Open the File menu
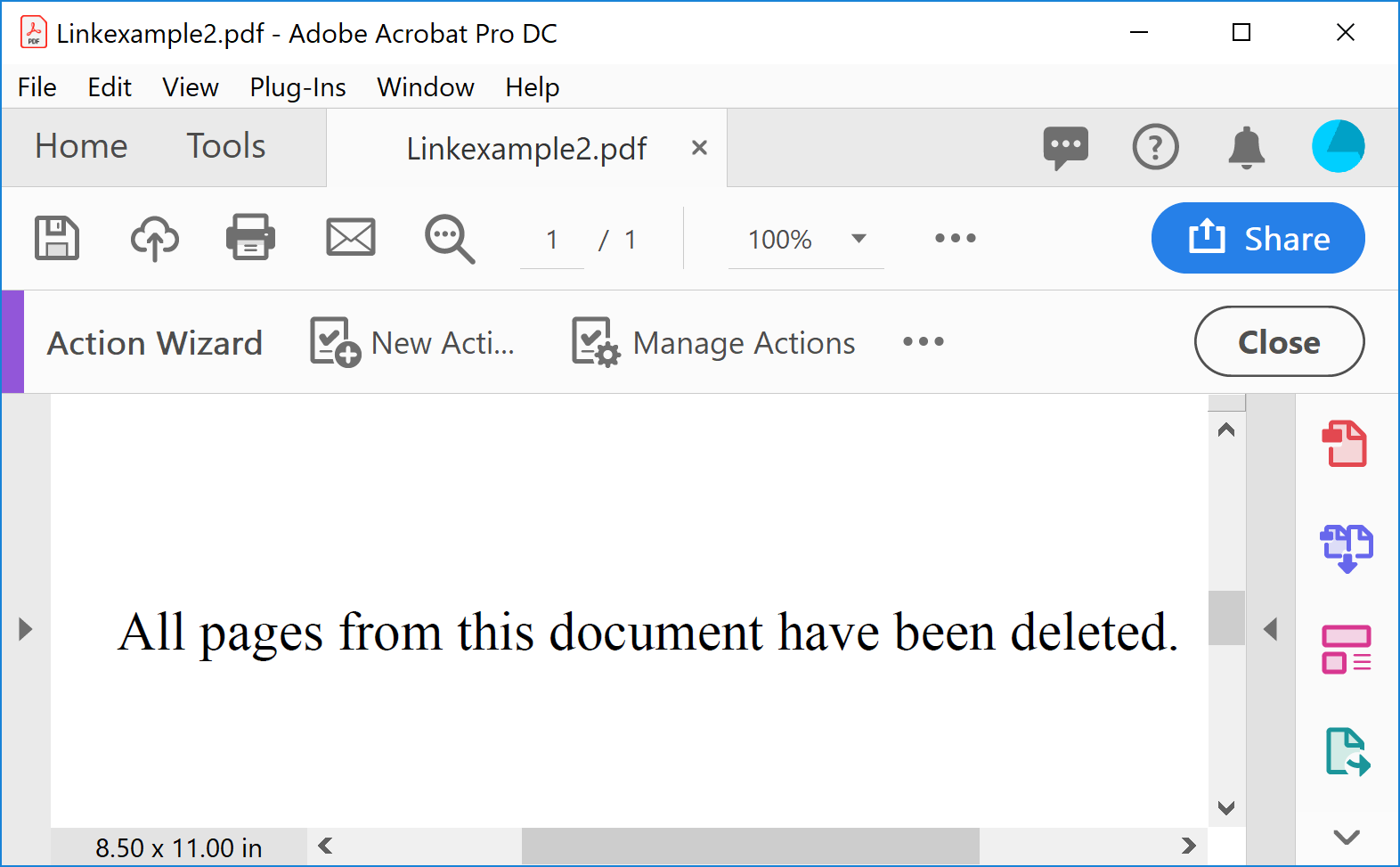Viewport: 1400px width, 867px height. pyautogui.click(x=37, y=86)
